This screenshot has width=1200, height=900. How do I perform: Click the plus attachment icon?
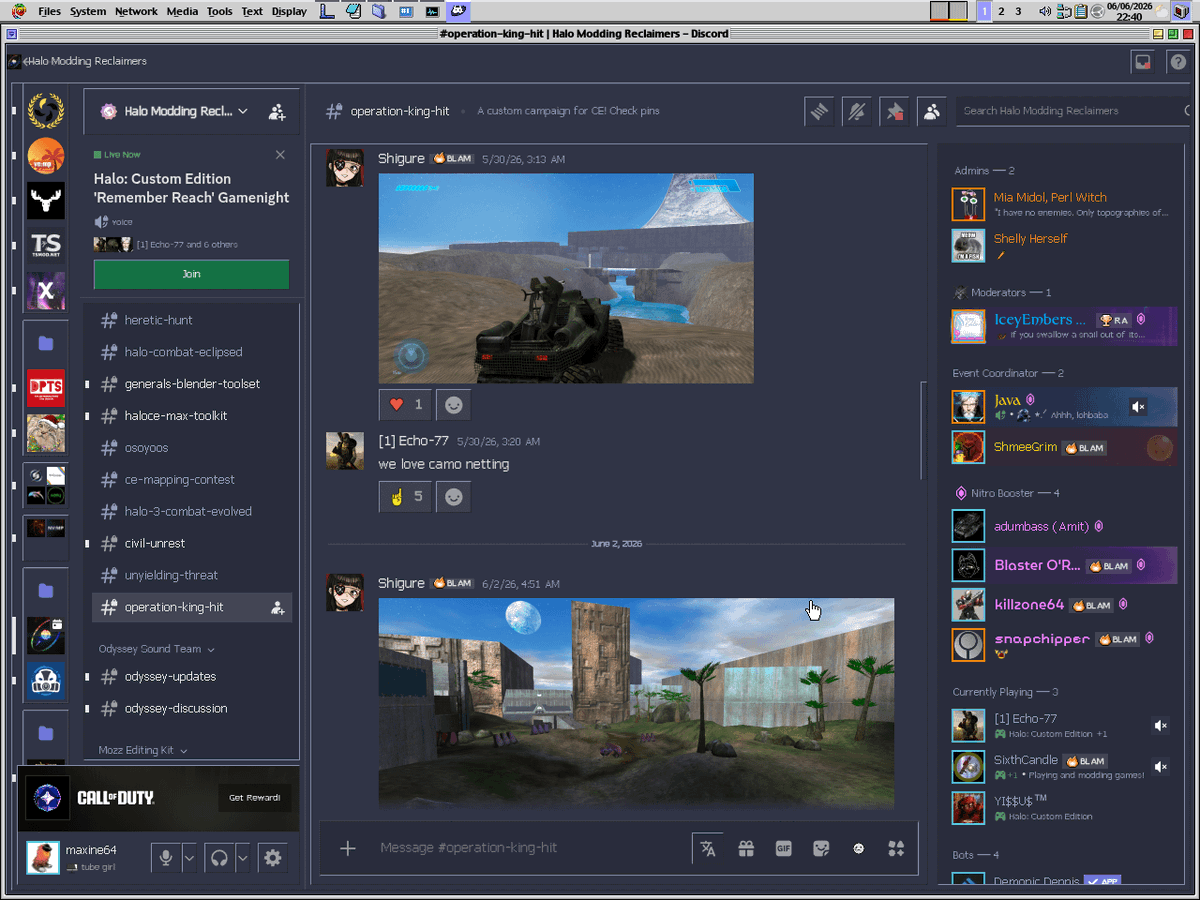tap(348, 849)
